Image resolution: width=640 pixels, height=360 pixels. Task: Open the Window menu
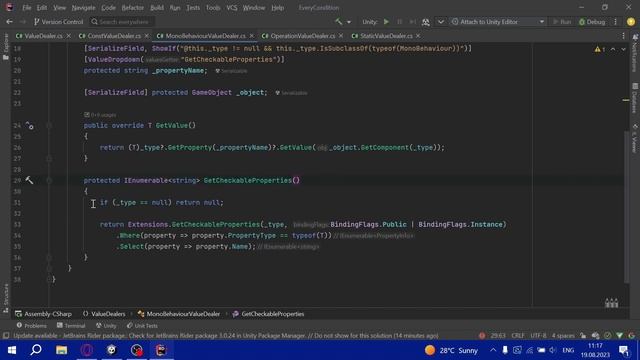point(254,8)
